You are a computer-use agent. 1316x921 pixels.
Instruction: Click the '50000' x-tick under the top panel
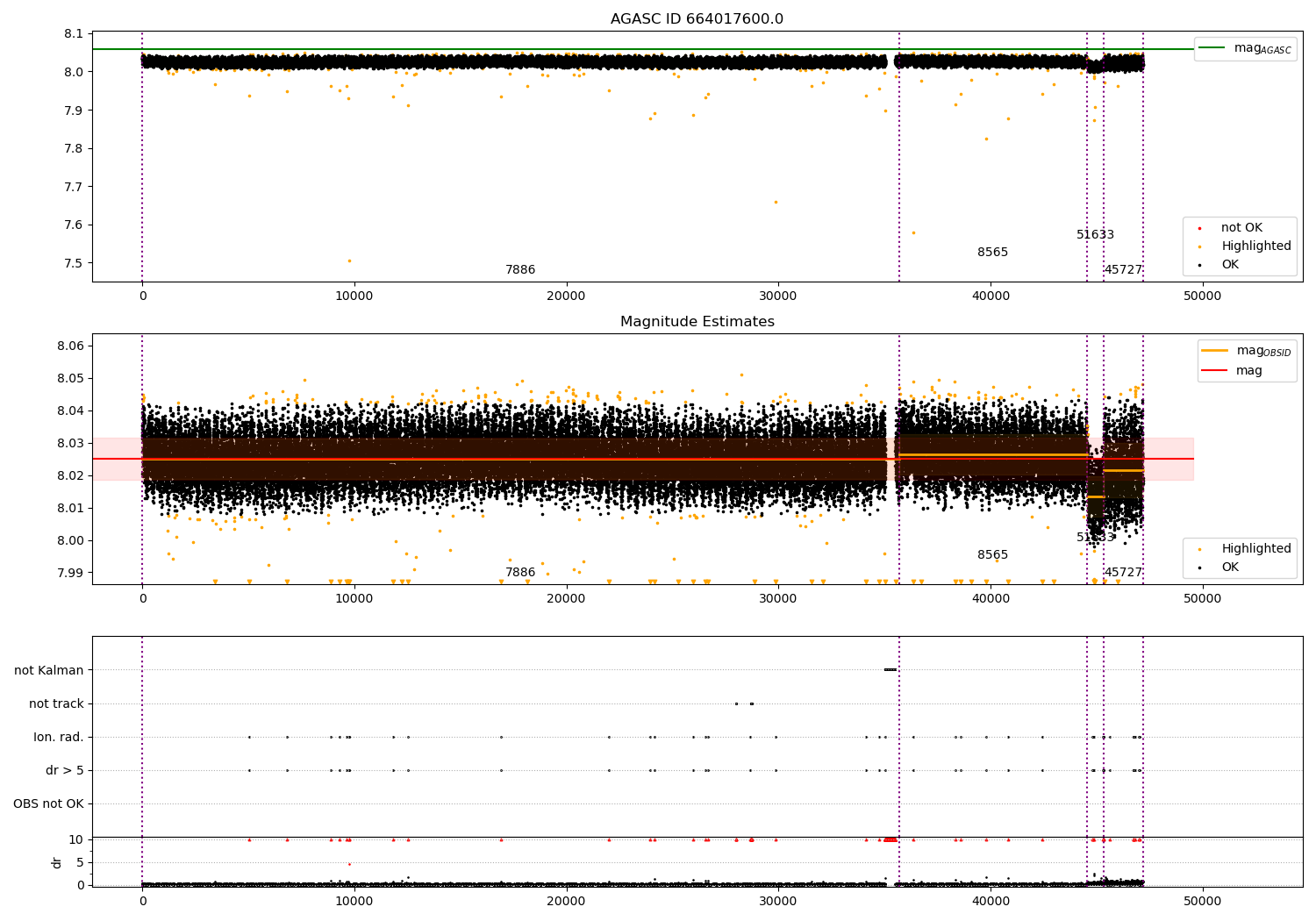1202,296
